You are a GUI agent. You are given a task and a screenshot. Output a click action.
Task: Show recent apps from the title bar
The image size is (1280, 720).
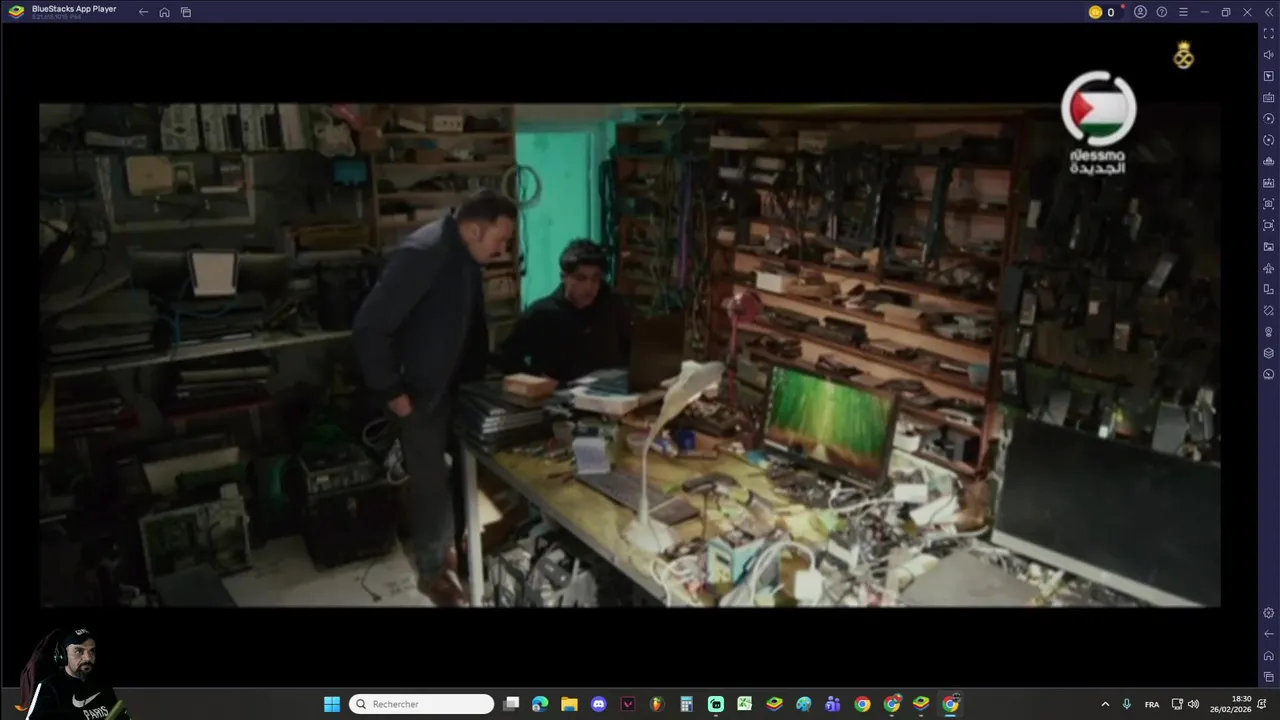[x=186, y=12]
